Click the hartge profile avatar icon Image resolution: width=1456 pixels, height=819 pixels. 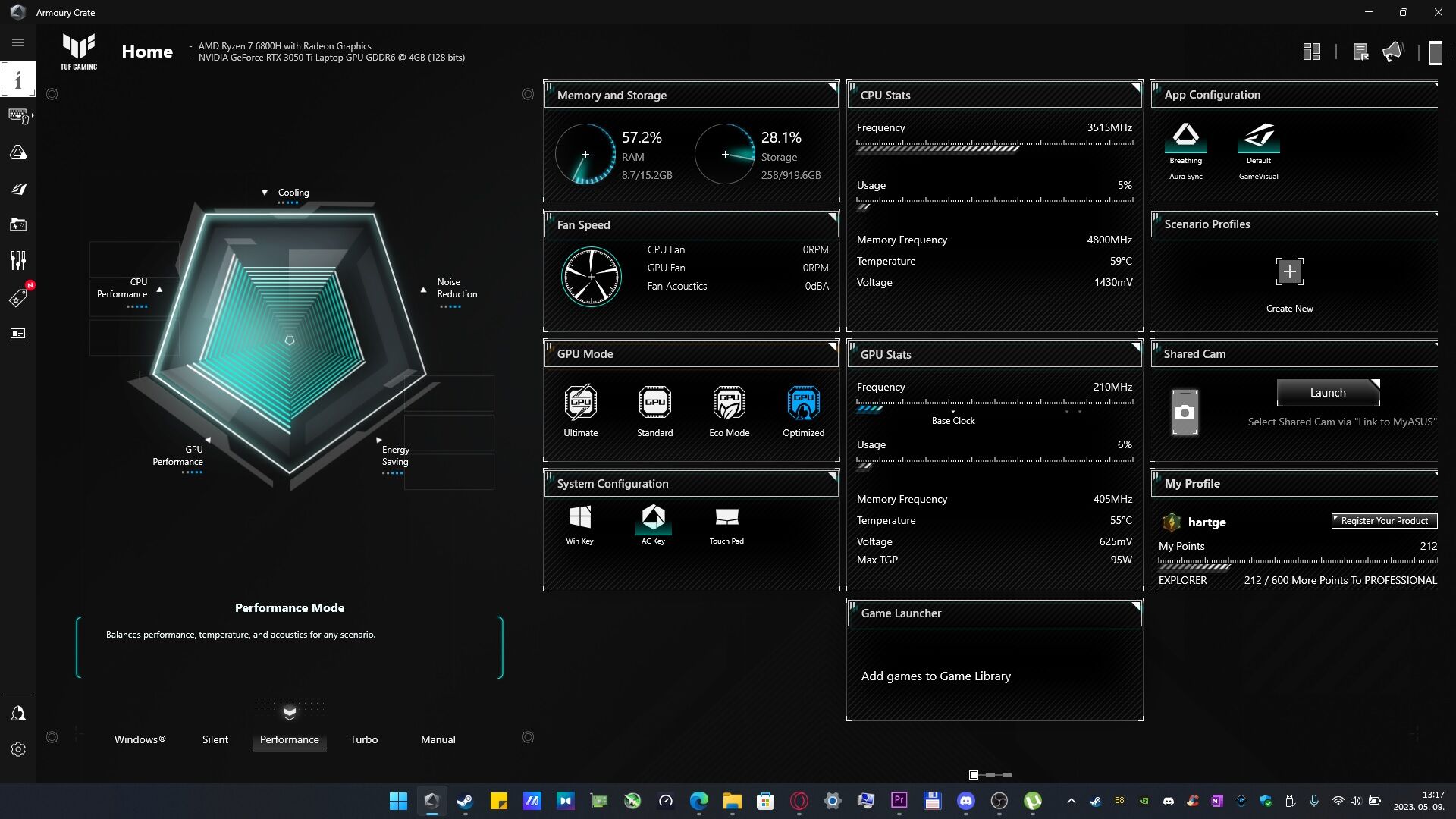(1172, 522)
